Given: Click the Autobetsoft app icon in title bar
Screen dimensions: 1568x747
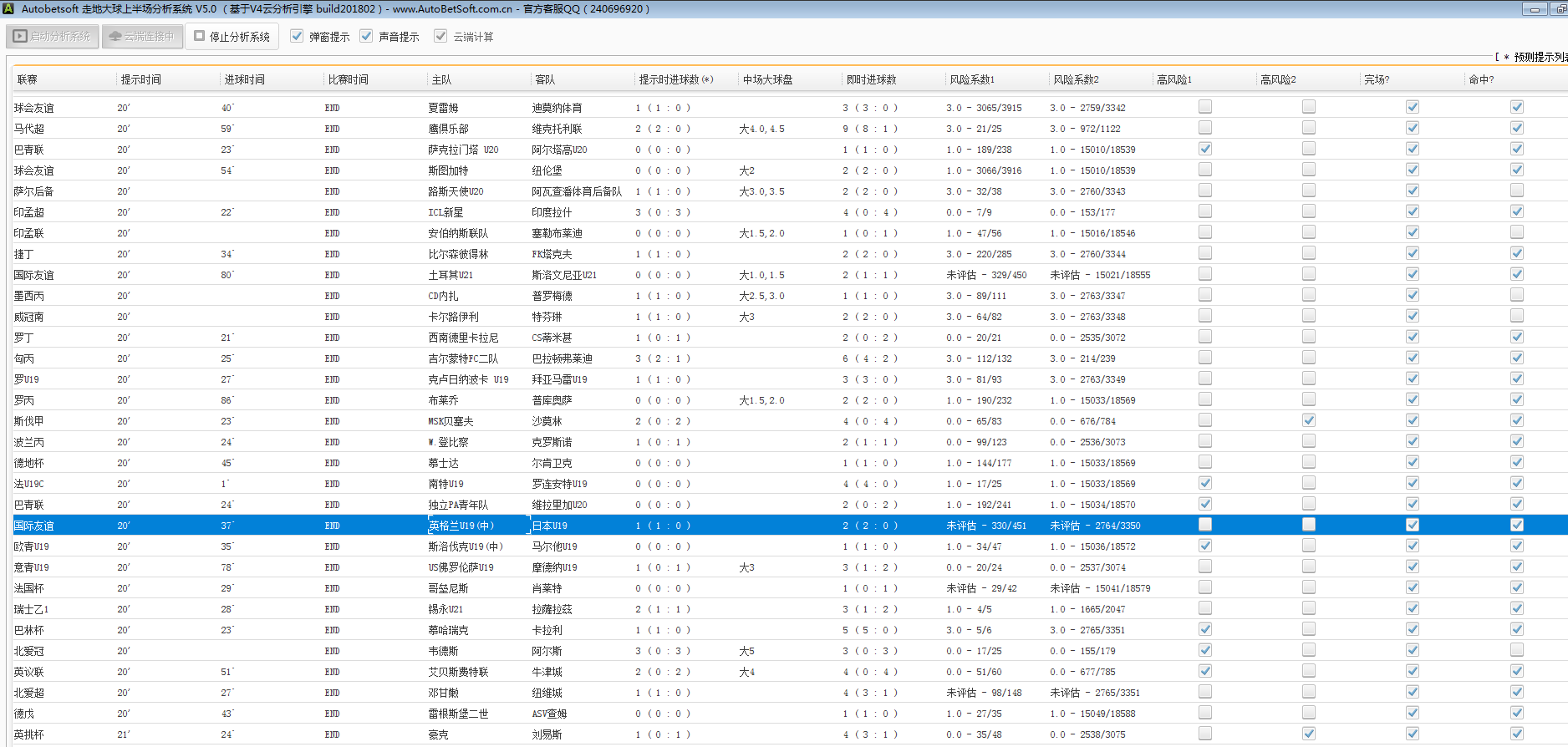Looking at the screenshot, I should click(x=8, y=8).
